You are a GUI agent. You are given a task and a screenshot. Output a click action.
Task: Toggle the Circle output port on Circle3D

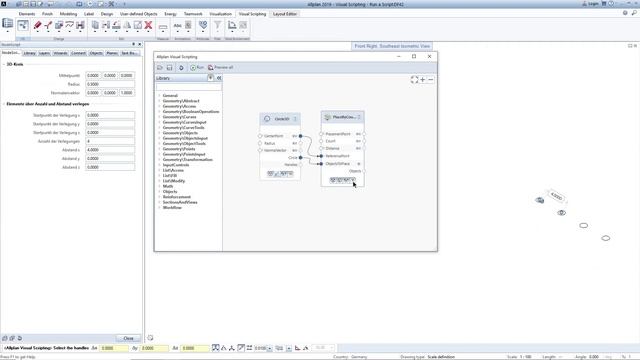pyautogui.click(x=300, y=158)
